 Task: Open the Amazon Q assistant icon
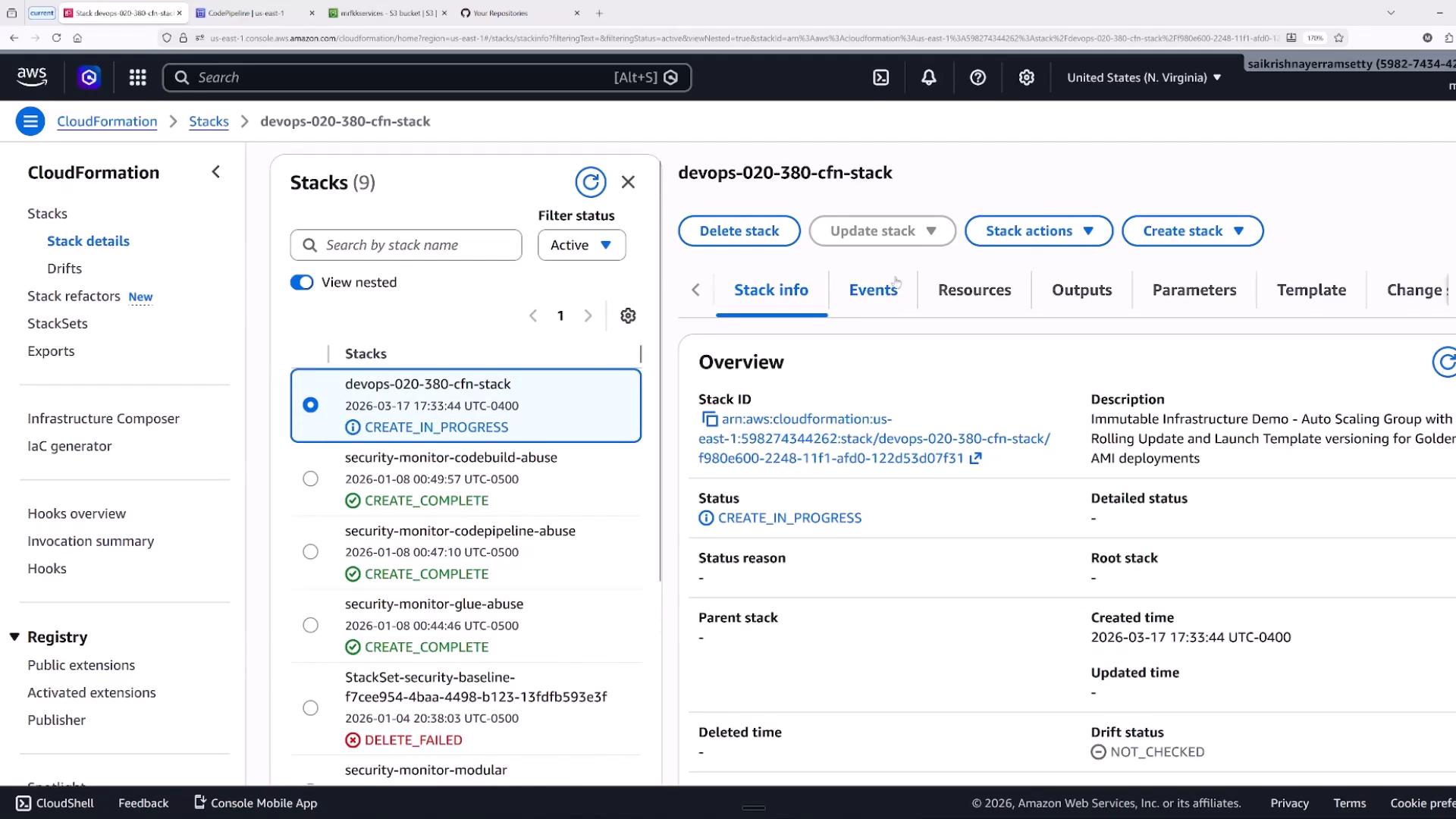[x=89, y=77]
